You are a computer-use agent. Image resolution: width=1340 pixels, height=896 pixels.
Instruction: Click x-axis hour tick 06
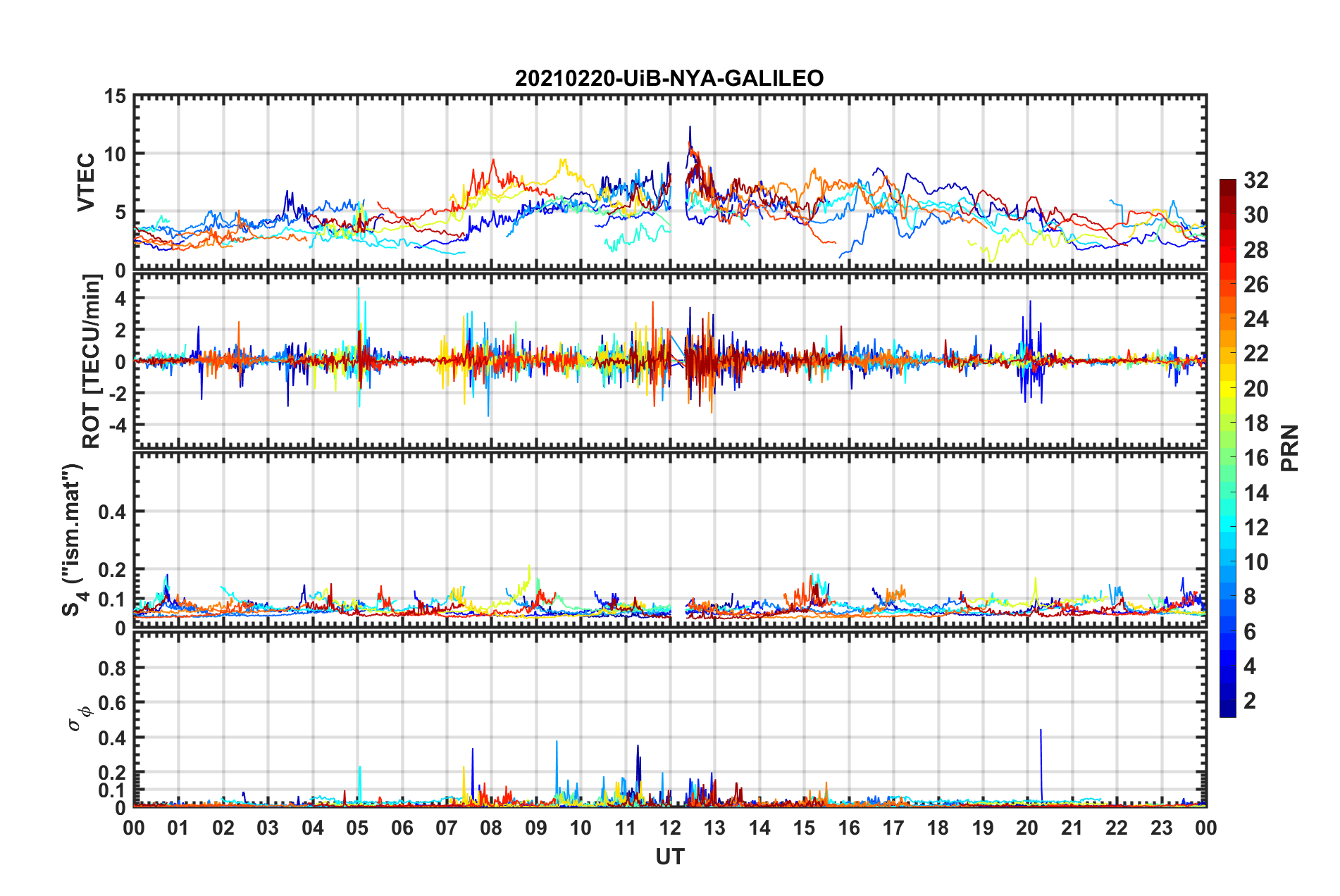click(x=402, y=828)
